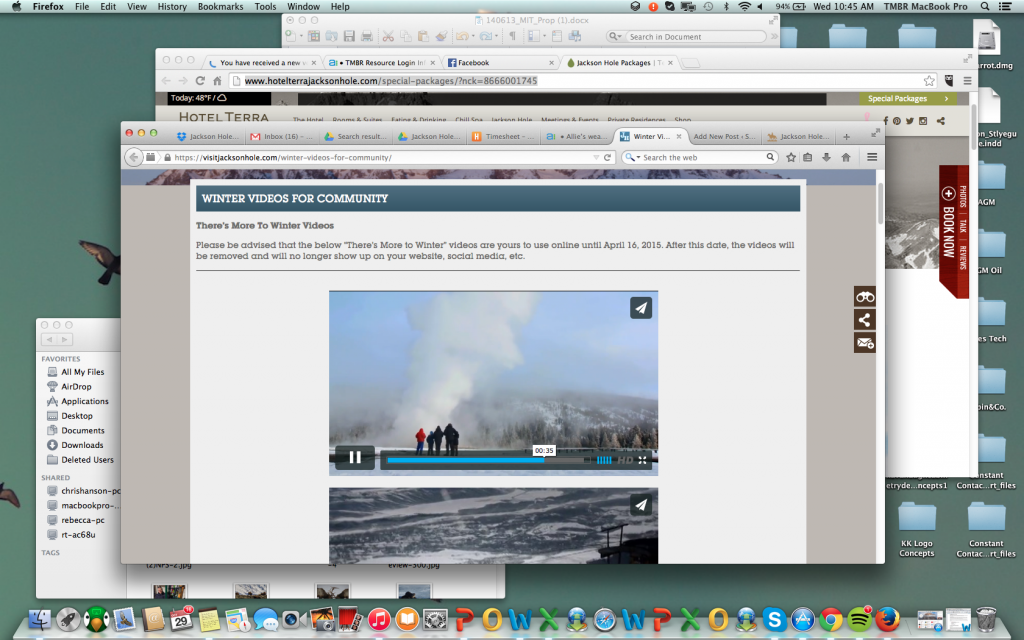The width and height of the screenshot is (1024, 640).
Task: Share the second snowy video via paper-plane icon
Action: 641,505
